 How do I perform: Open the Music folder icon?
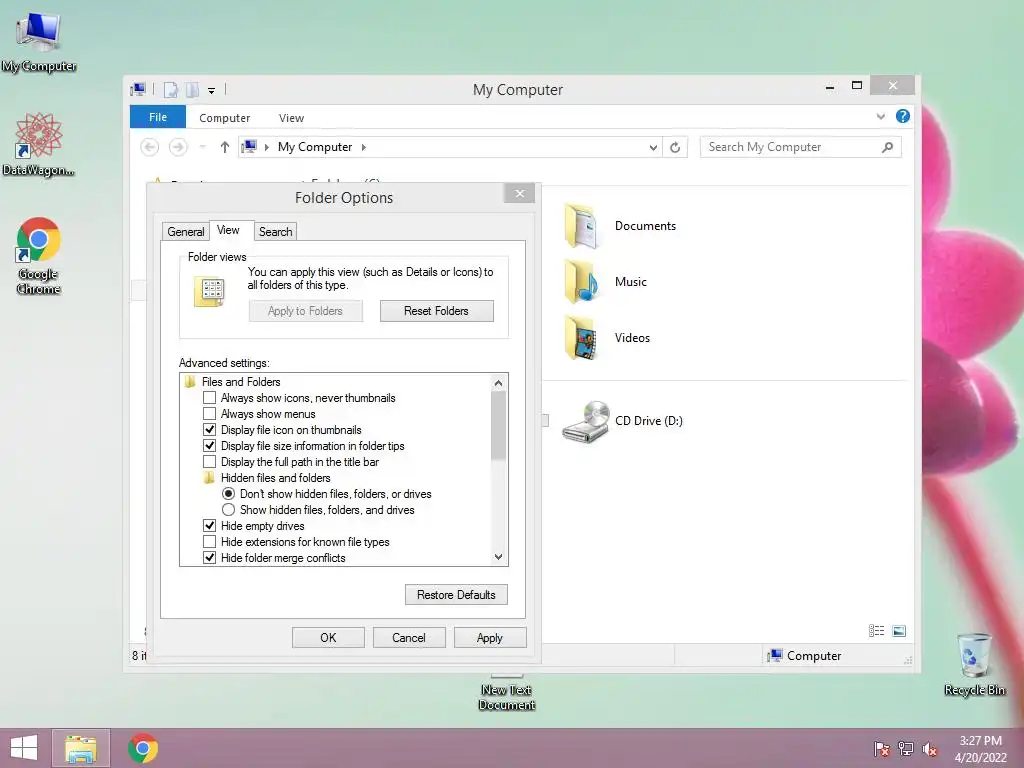pos(581,282)
